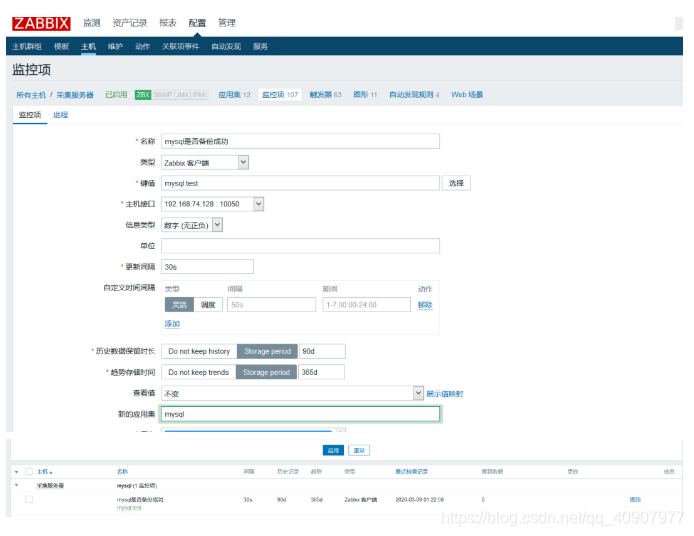Tick the mysql是否备份成功 row checkbox
Screen dimensions: 694x536
pyautogui.click(x=29, y=499)
